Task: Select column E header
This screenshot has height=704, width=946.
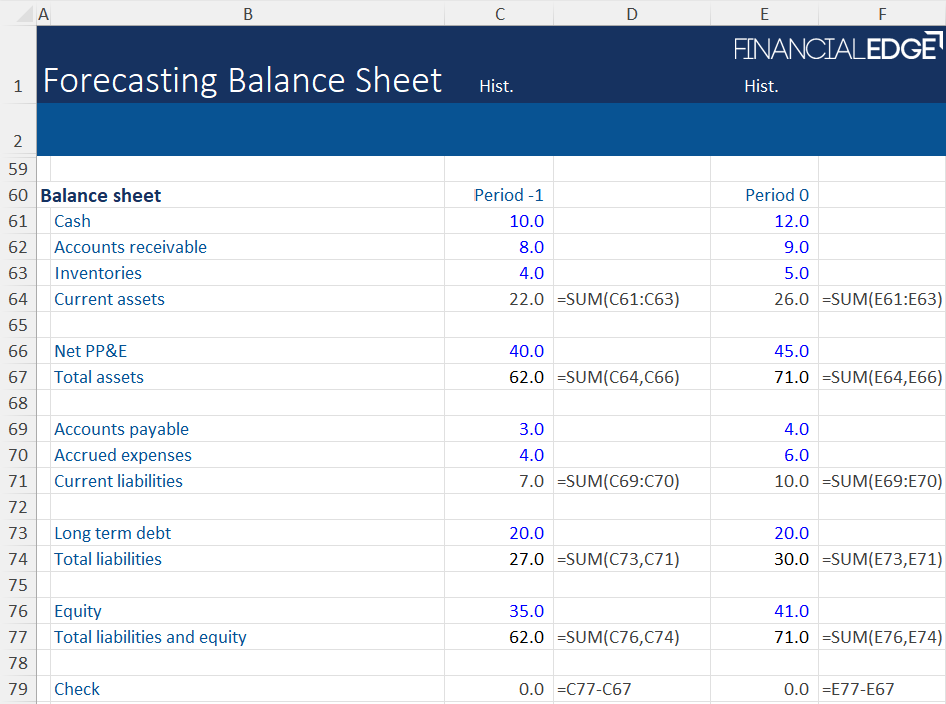Action: 764,14
